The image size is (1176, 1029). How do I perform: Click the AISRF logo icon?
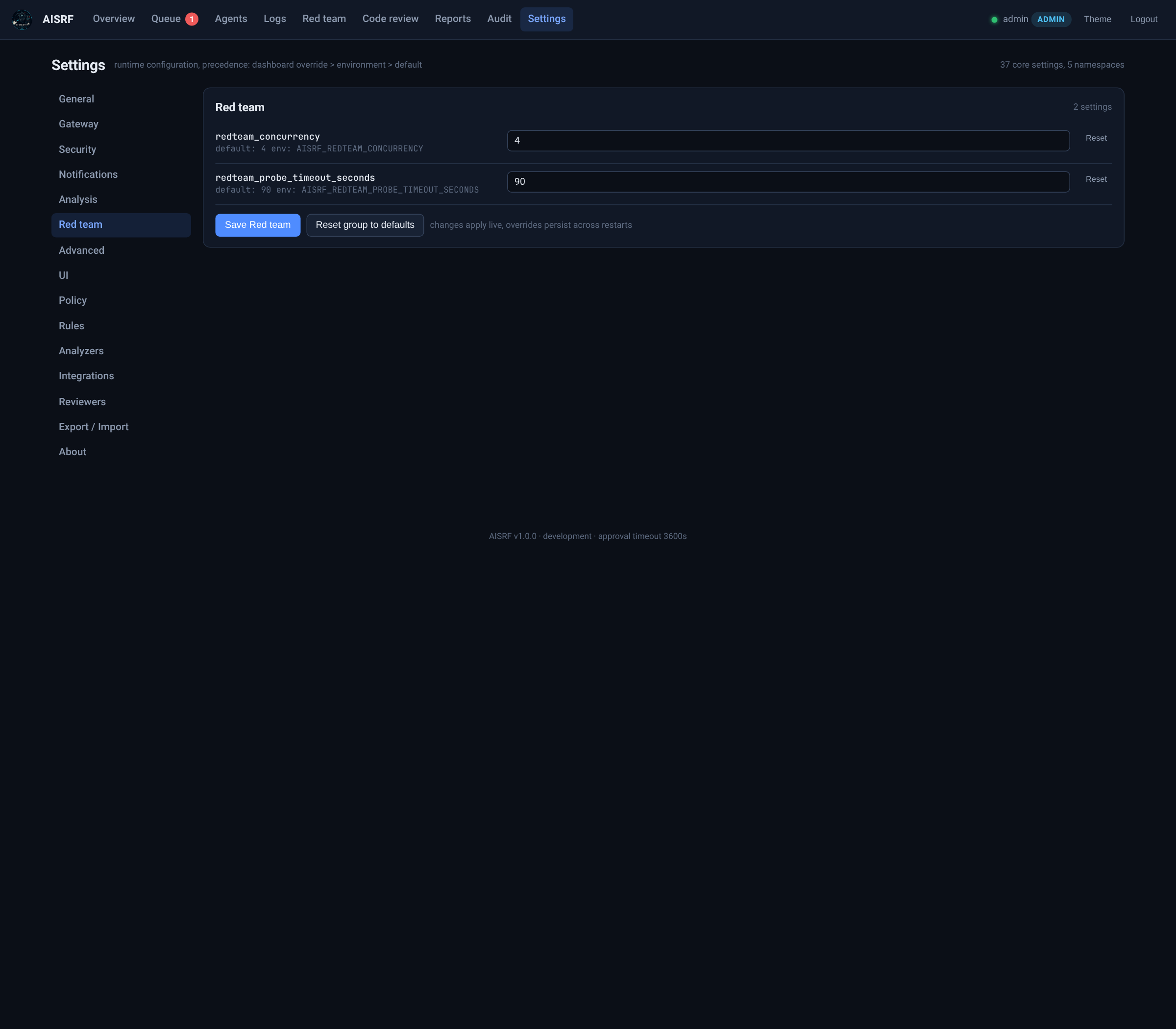coord(22,20)
